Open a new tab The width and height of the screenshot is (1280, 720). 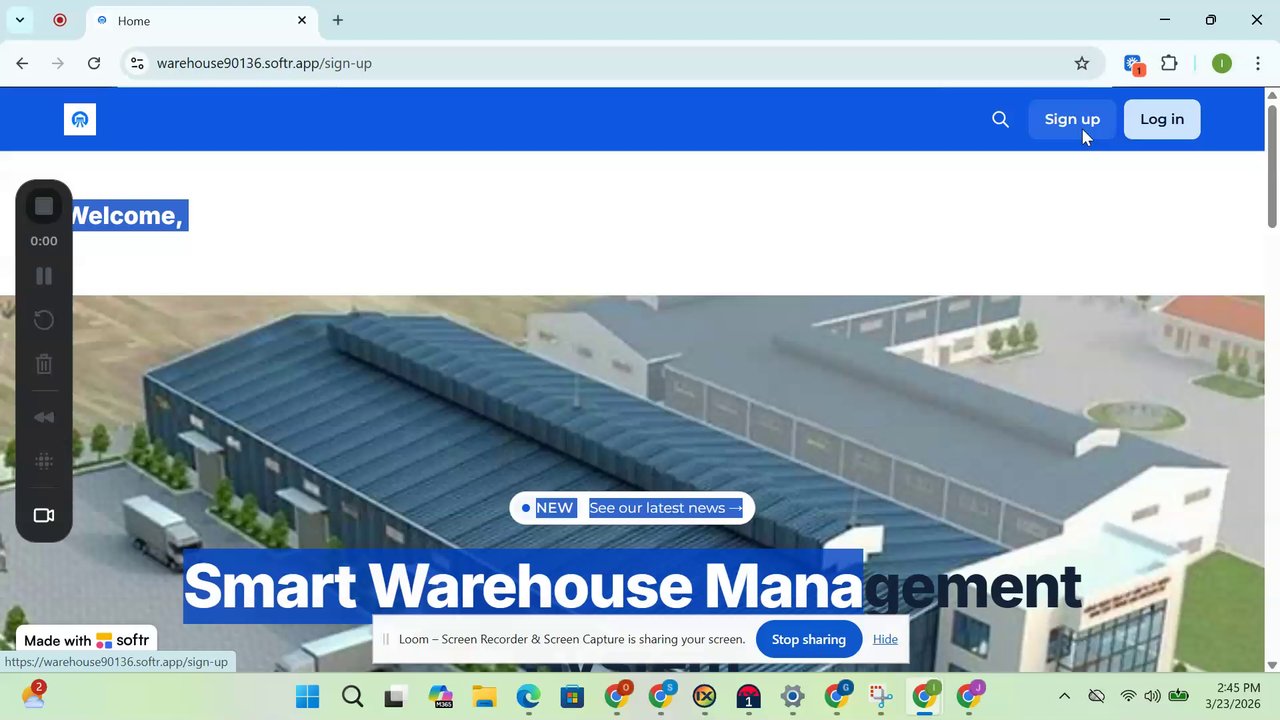click(x=338, y=20)
